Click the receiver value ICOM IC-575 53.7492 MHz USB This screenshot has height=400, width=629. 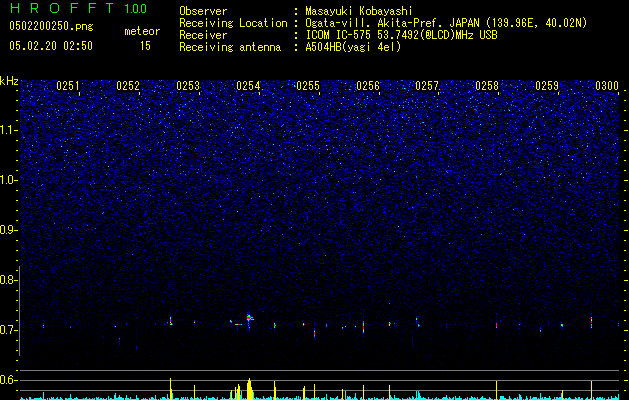[x=401, y=35]
